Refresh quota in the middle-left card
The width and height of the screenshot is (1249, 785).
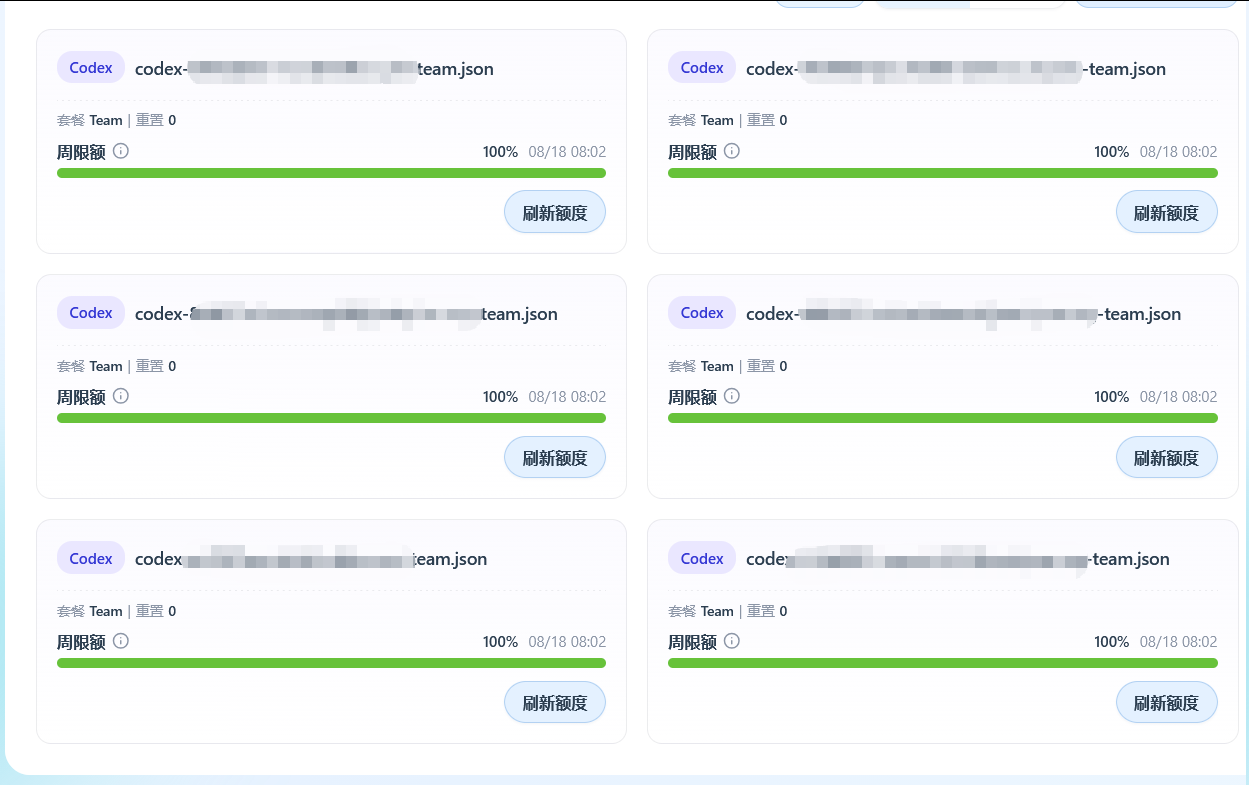coord(555,457)
